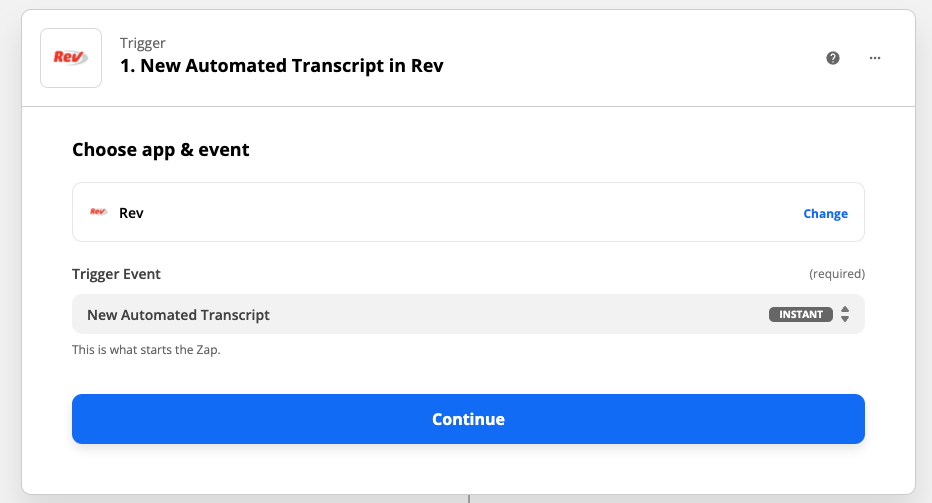Select the Rev app selection field
Viewport: 932px width, 503px height.
coord(450,213)
